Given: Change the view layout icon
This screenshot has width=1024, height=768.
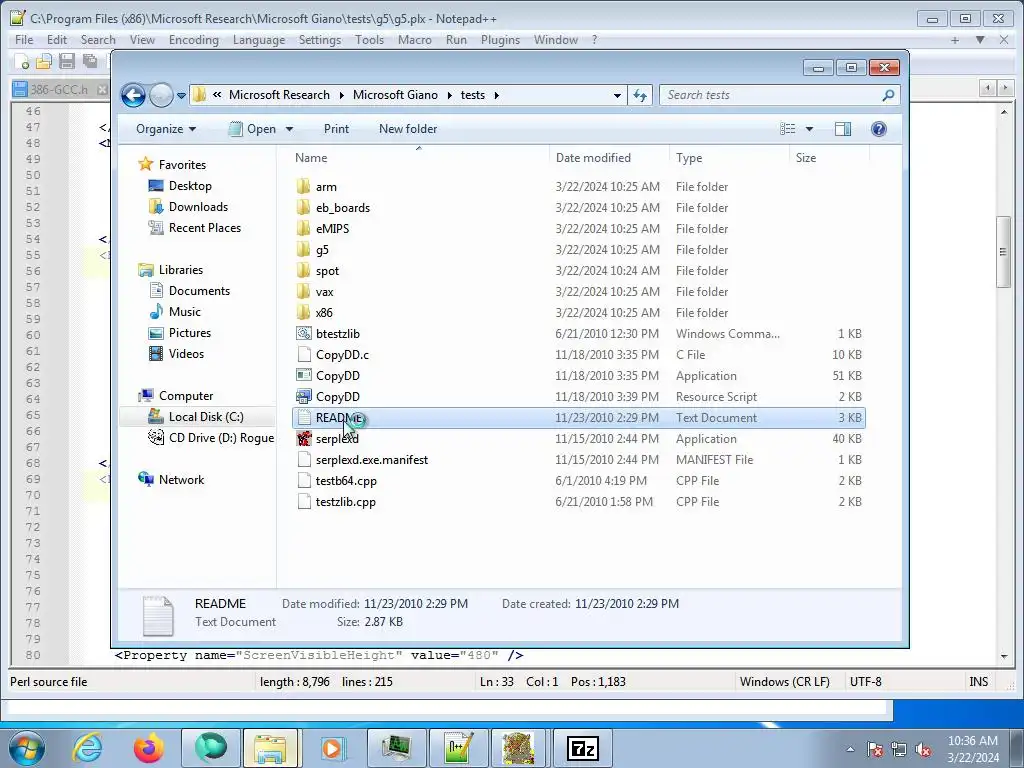Looking at the screenshot, I should pos(788,129).
